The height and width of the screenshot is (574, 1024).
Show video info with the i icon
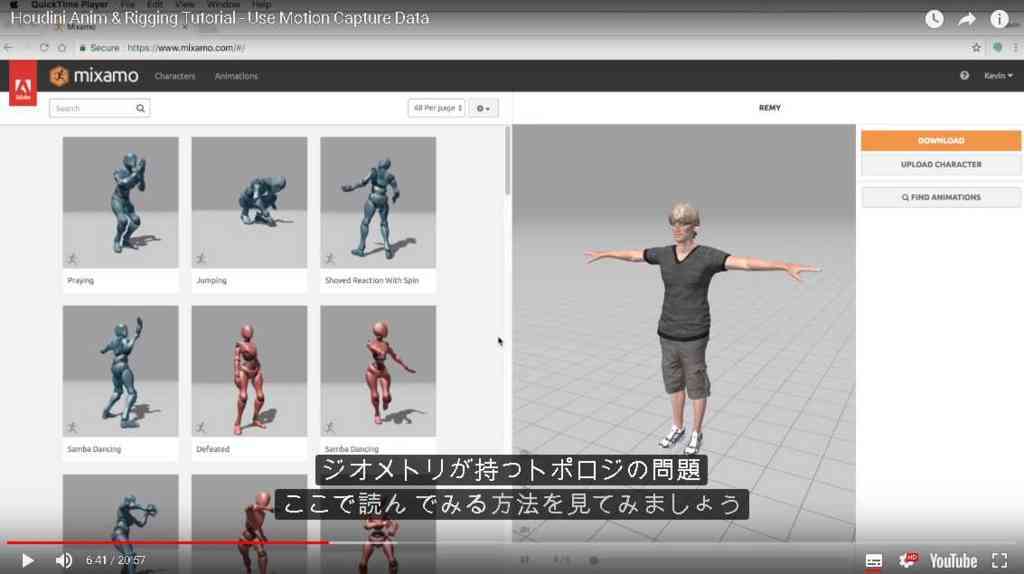pyautogui.click(x=999, y=18)
